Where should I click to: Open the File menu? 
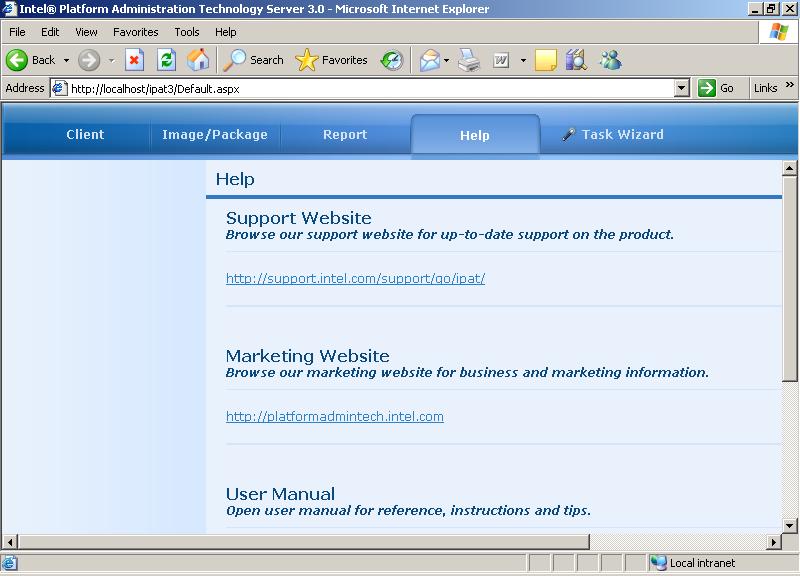coord(17,32)
